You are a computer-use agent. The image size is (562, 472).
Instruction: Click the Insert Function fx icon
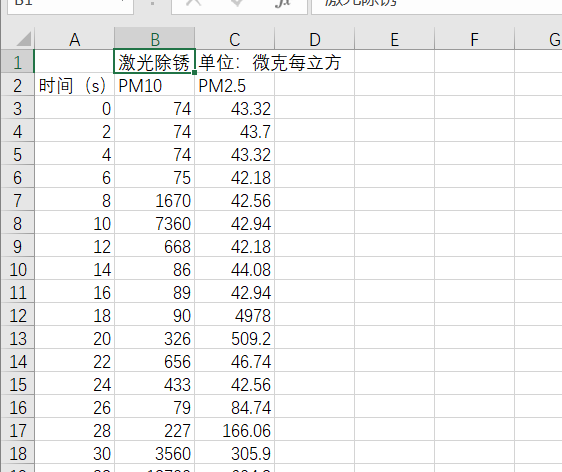pyautogui.click(x=282, y=3)
